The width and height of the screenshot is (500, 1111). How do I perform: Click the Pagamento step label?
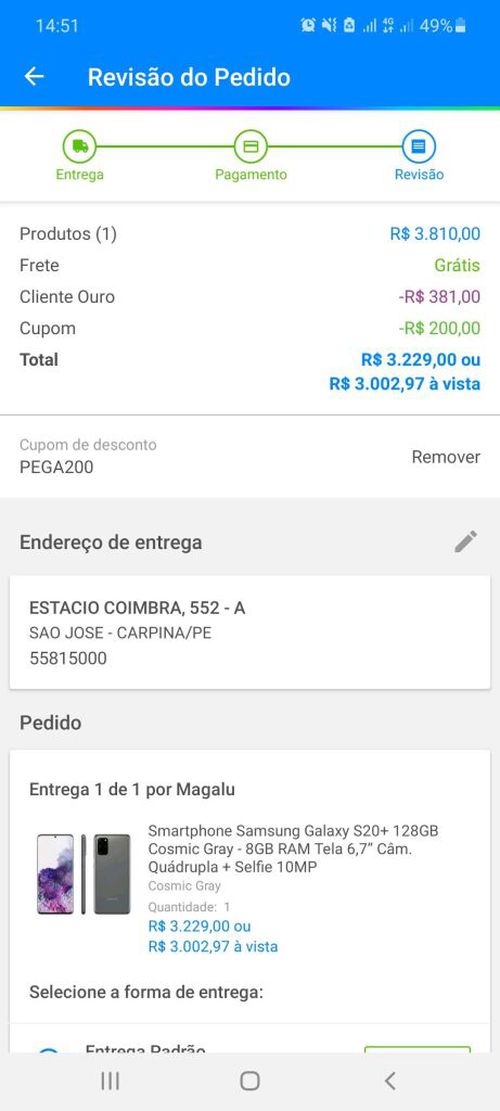click(x=251, y=174)
